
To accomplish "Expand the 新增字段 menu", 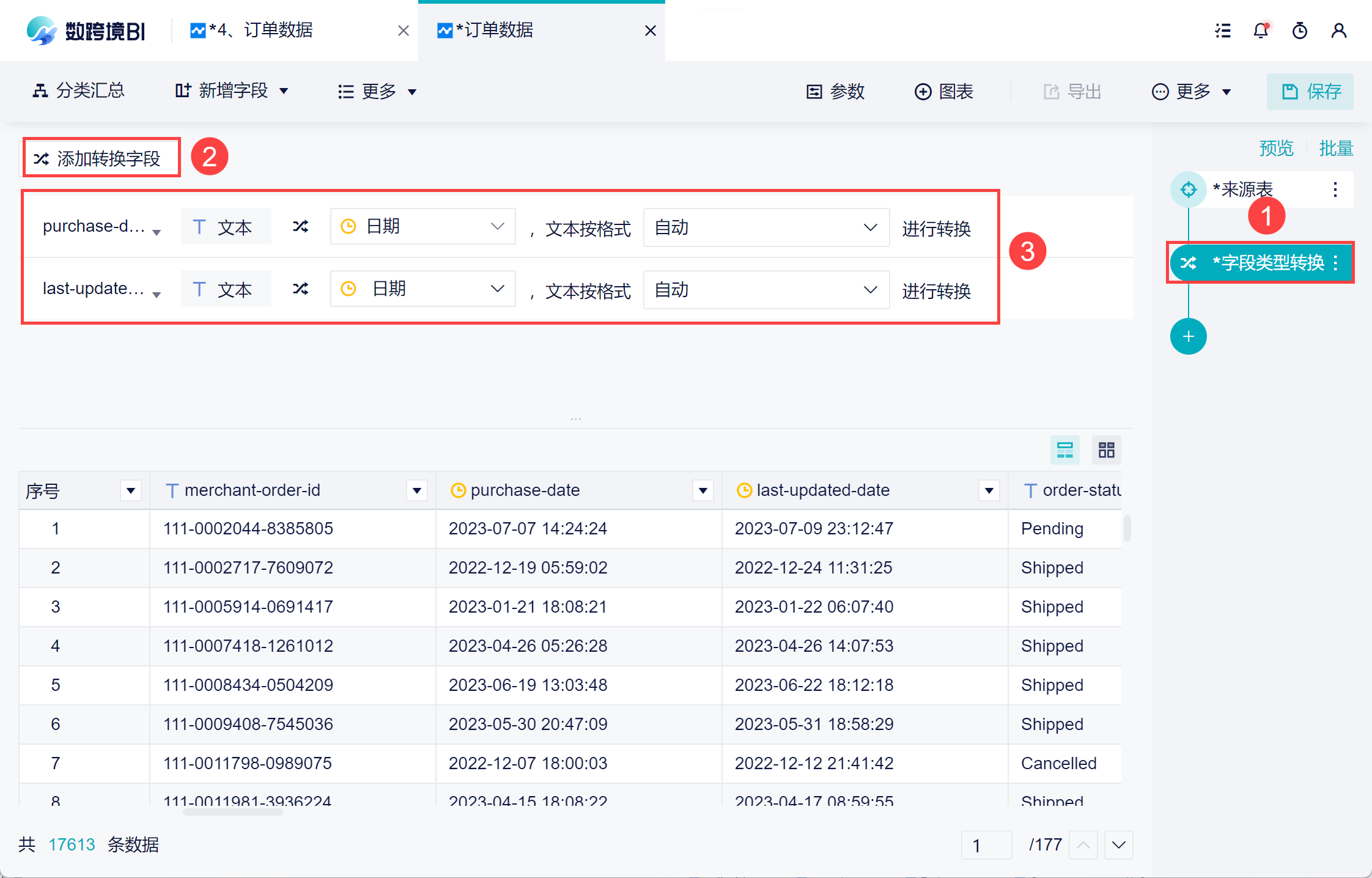I will click(x=232, y=92).
